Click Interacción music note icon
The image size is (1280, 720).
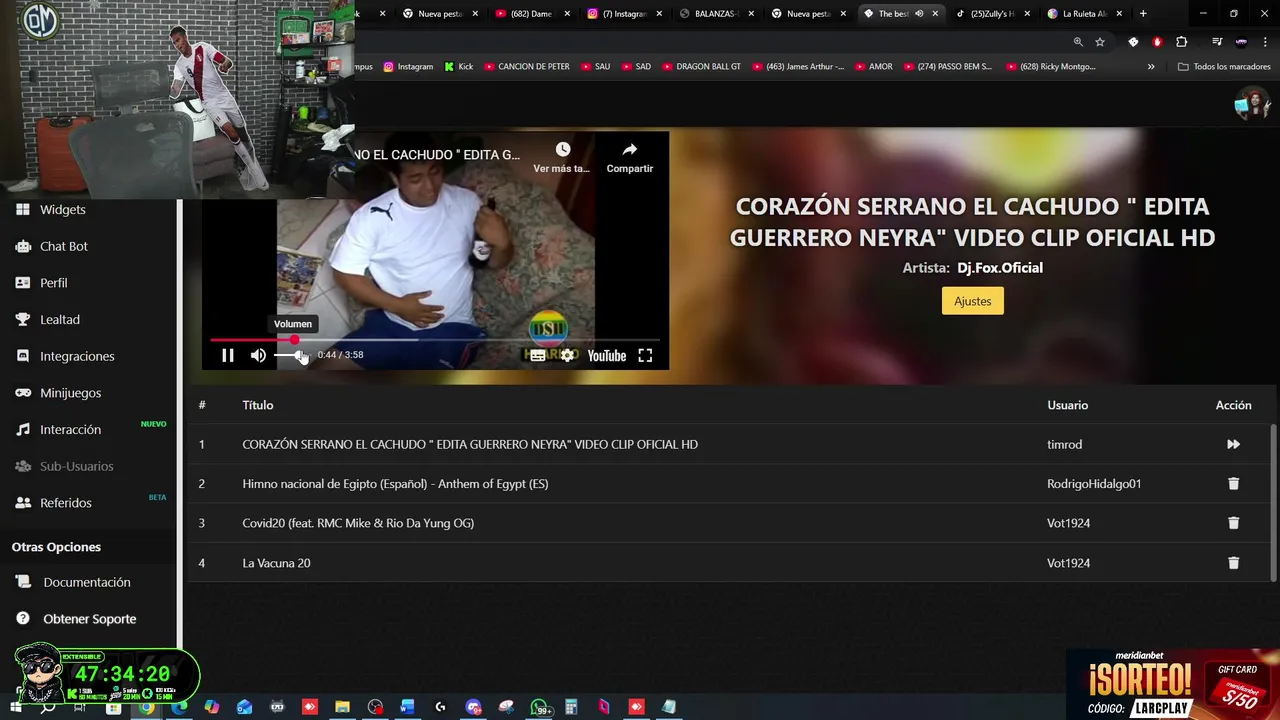tap(23, 430)
